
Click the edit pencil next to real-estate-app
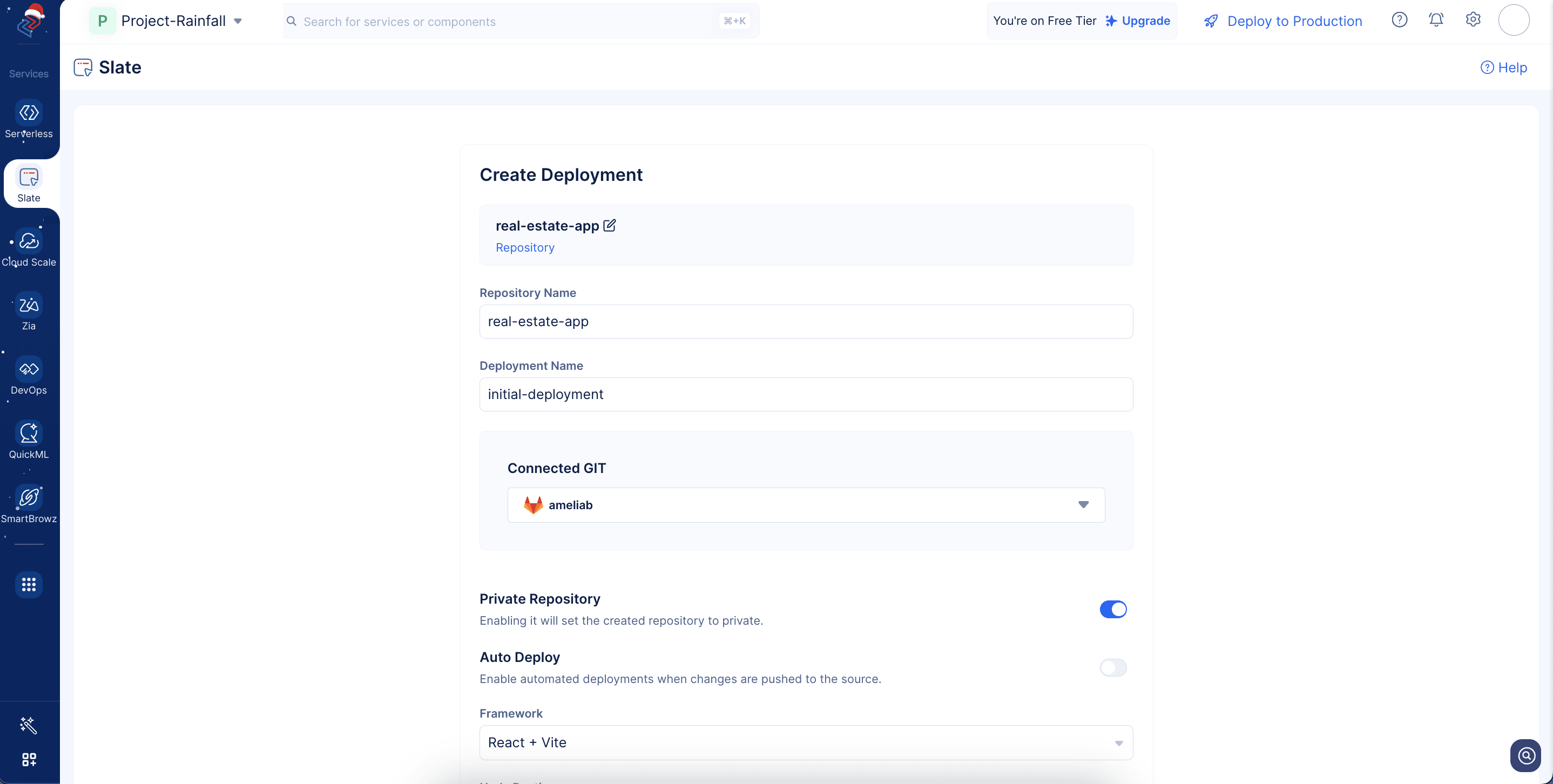(610, 225)
